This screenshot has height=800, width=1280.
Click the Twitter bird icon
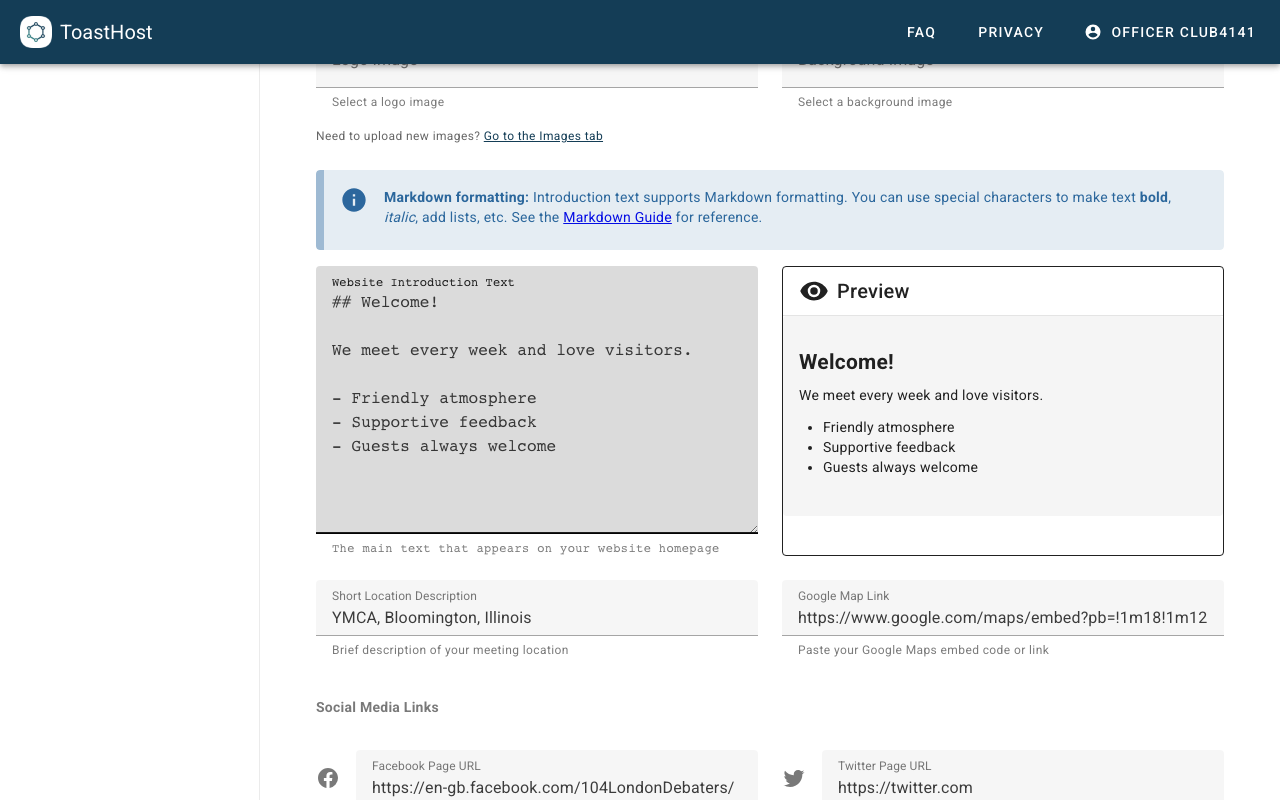[x=794, y=777]
